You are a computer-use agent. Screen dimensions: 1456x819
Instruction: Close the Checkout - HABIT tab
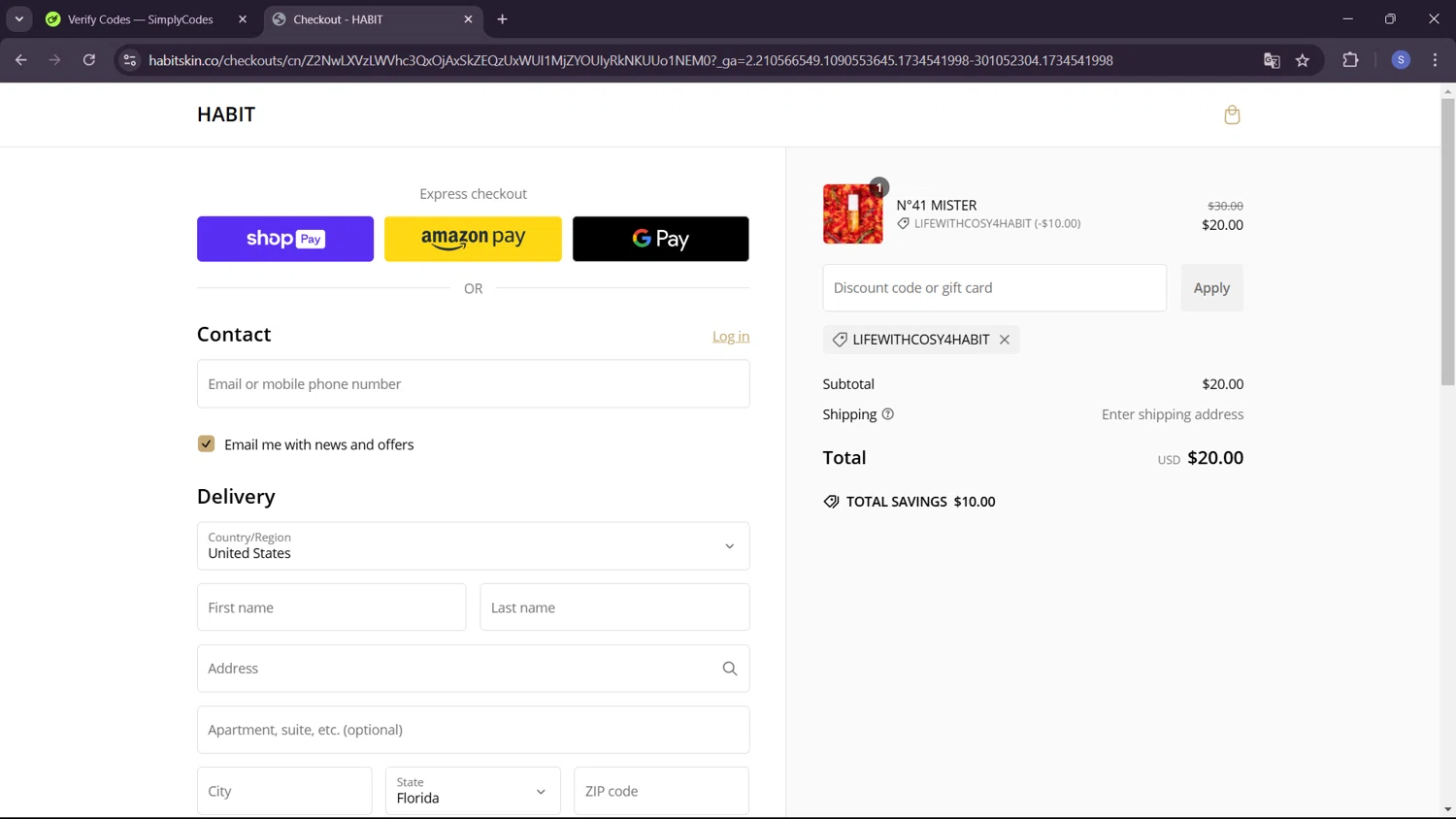pos(468,19)
